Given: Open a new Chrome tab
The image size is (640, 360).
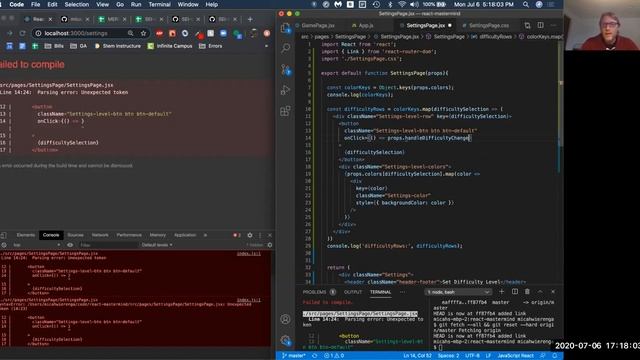Looking at the screenshot, I should click(x=250, y=19).
